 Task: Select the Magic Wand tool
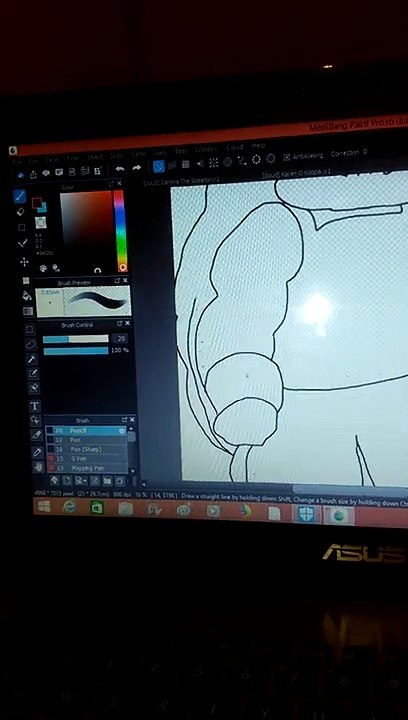tap(32, 359)
